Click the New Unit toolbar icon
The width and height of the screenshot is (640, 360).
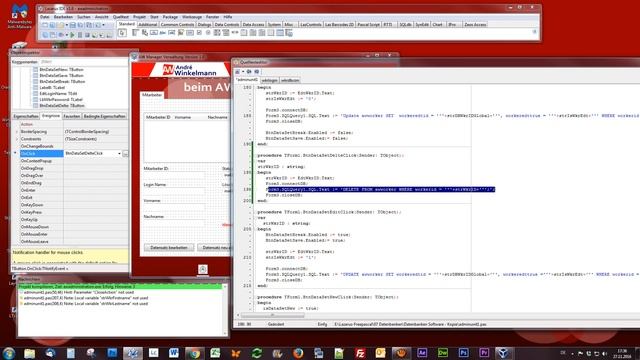point(44,25)
